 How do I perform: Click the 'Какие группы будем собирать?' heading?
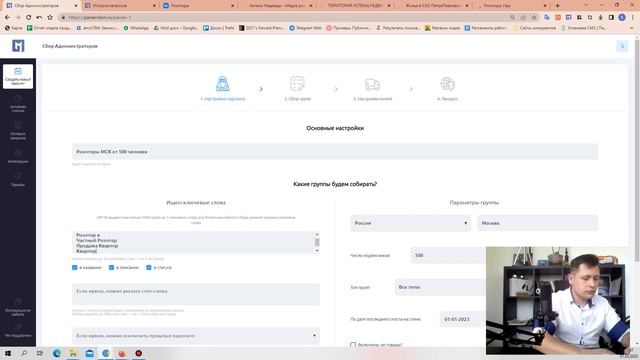(x=335, y=184)
